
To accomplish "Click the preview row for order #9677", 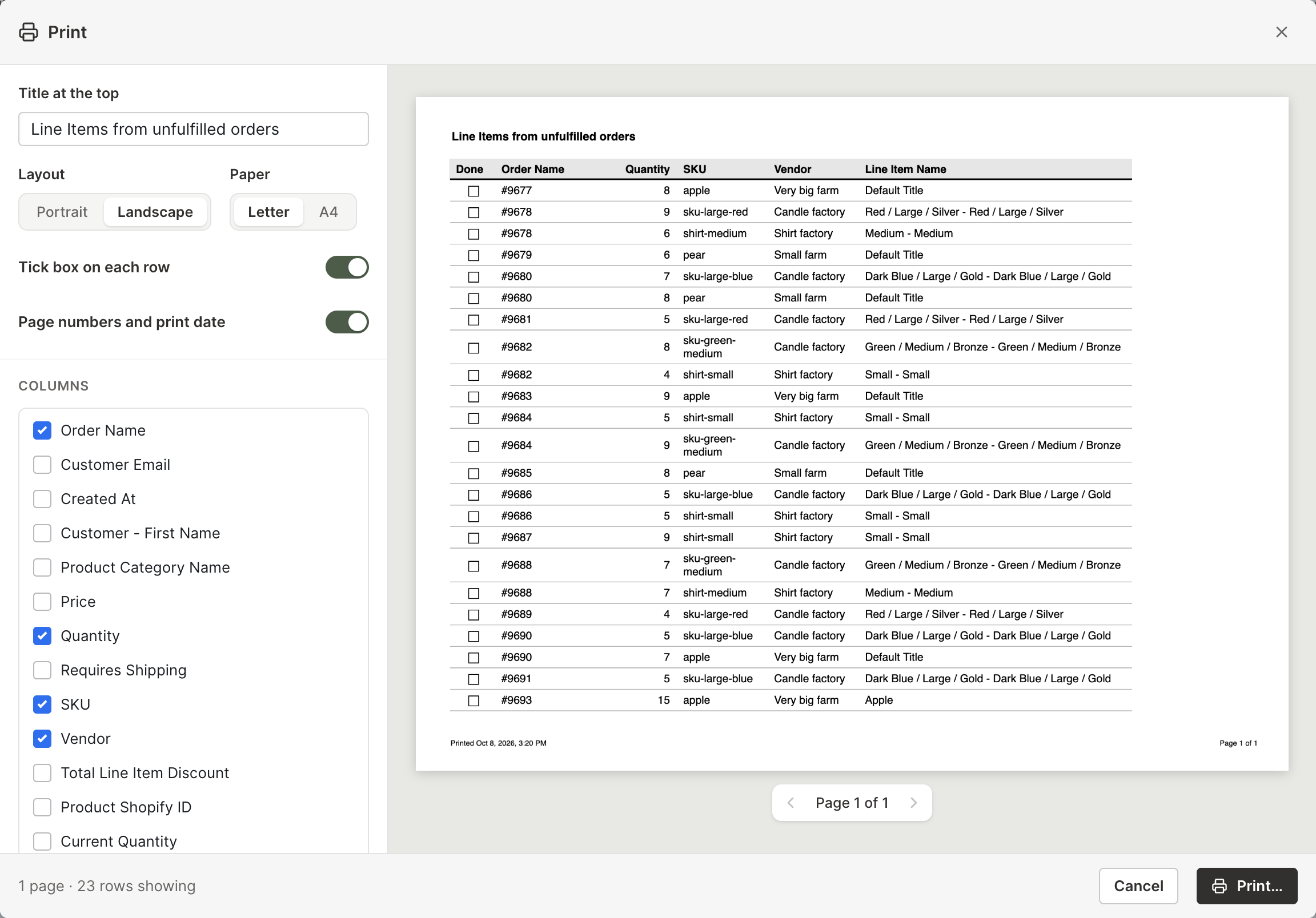I will pyautogui.click(x=790, y=190).
